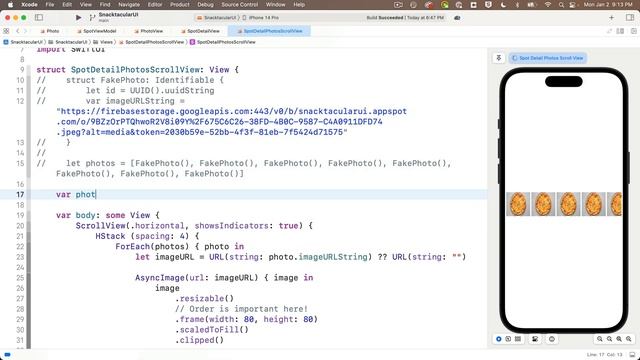Go back in editor history
640x360 pixels.
tap(18, 31)
